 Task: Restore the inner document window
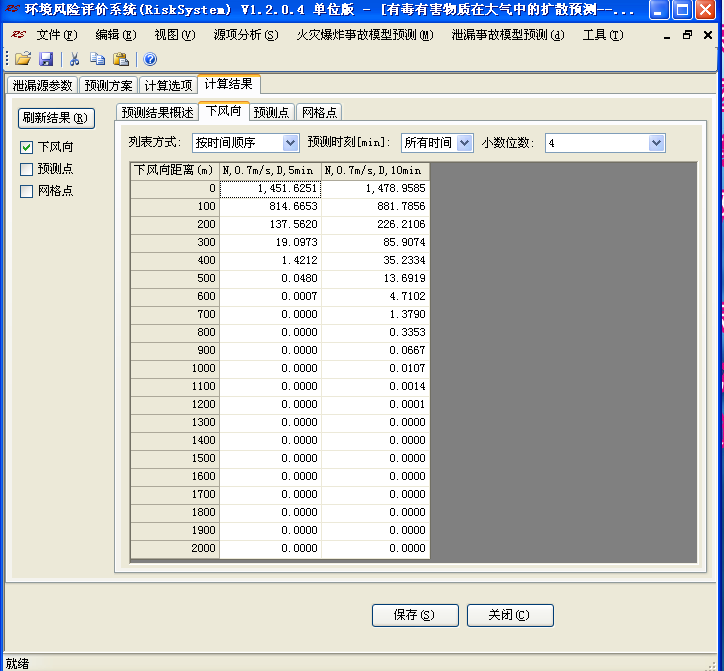coord(688,35)
